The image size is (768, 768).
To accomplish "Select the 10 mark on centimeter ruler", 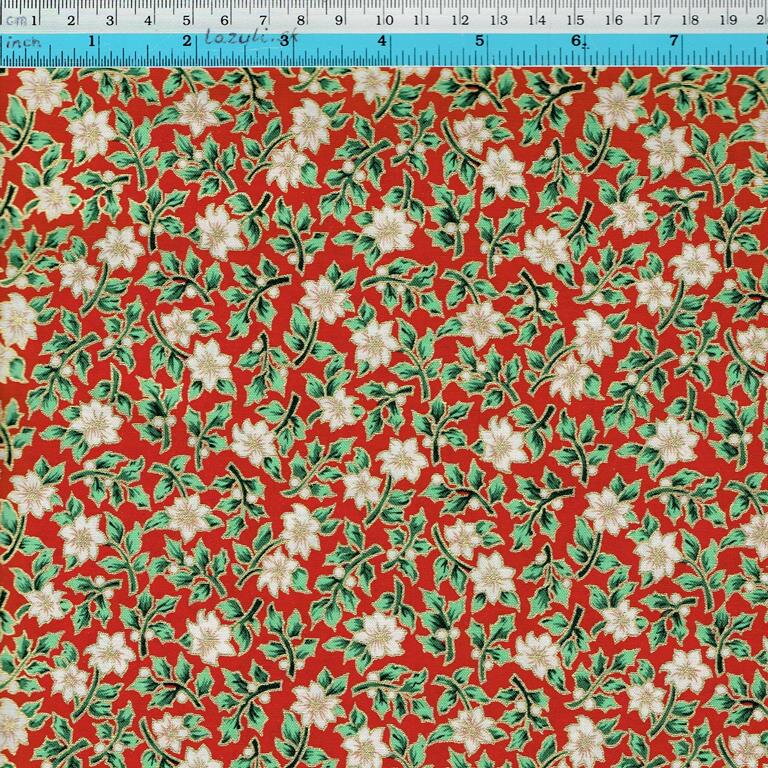I will (384, 20).
